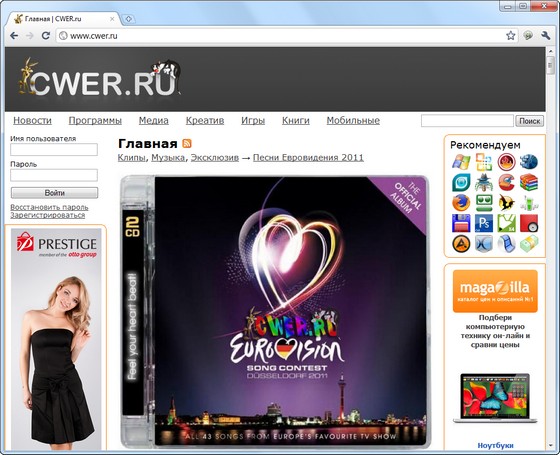The height and width of the screenshot is (455, 560).
Task: Click the black bat on yellow icon
Action: point(506,203)
